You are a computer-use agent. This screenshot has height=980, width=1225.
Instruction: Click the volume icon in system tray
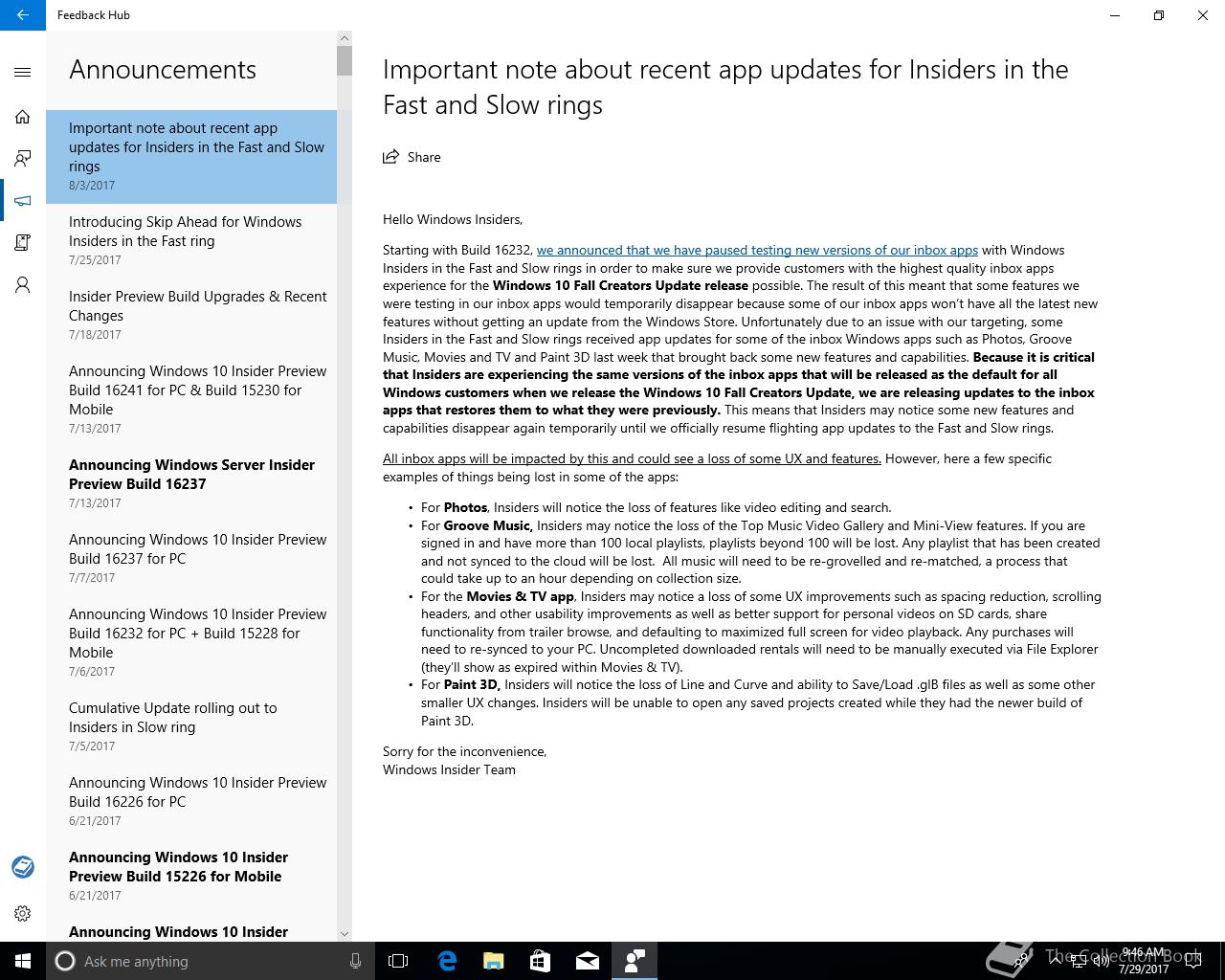coord(1101,961)
